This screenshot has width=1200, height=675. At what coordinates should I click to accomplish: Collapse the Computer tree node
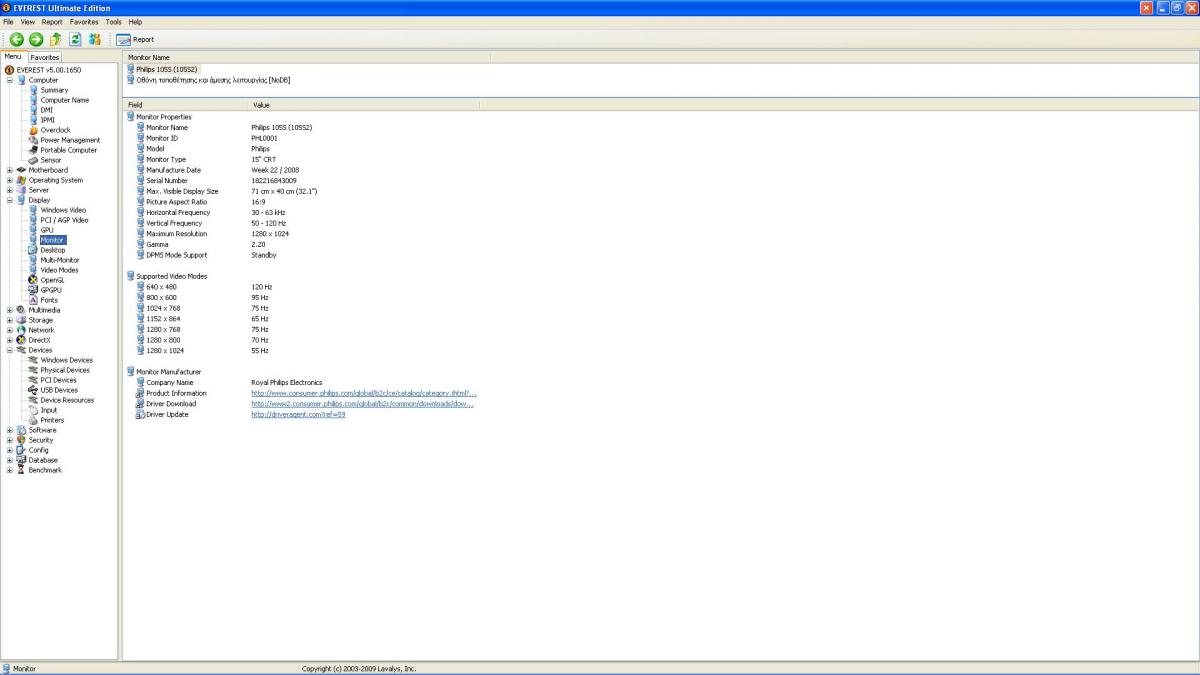pyautogui.click(x=10, y=80)
